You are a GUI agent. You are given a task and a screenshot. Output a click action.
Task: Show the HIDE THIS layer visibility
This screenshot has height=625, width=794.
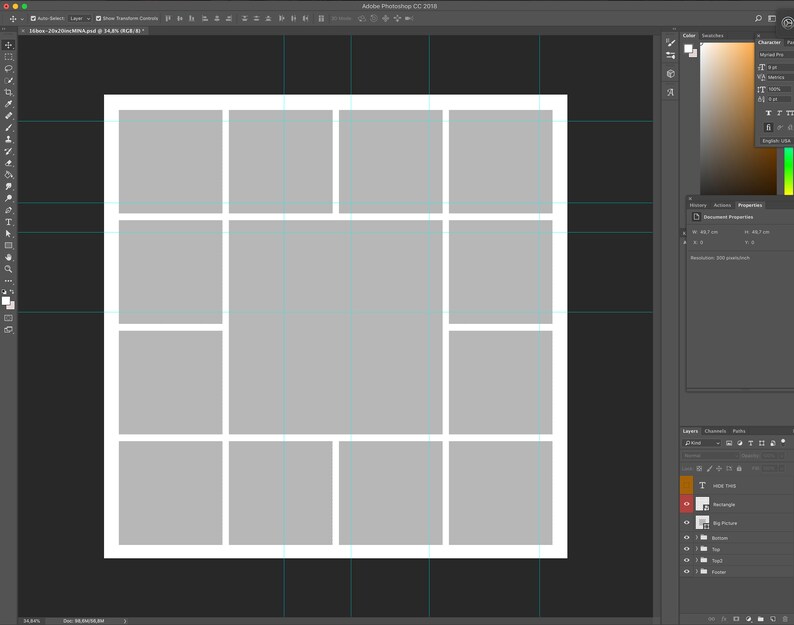click(x=687, y=485)
